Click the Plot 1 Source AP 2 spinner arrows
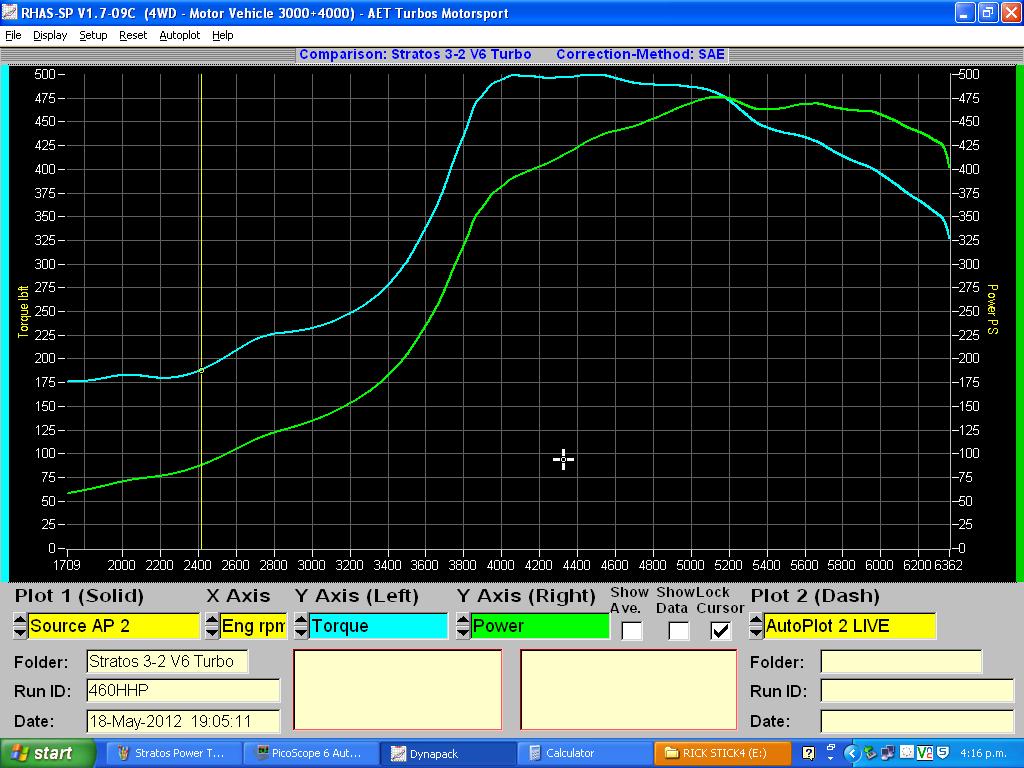Screen dimensions: 1024x768 [x=20, y=626]
